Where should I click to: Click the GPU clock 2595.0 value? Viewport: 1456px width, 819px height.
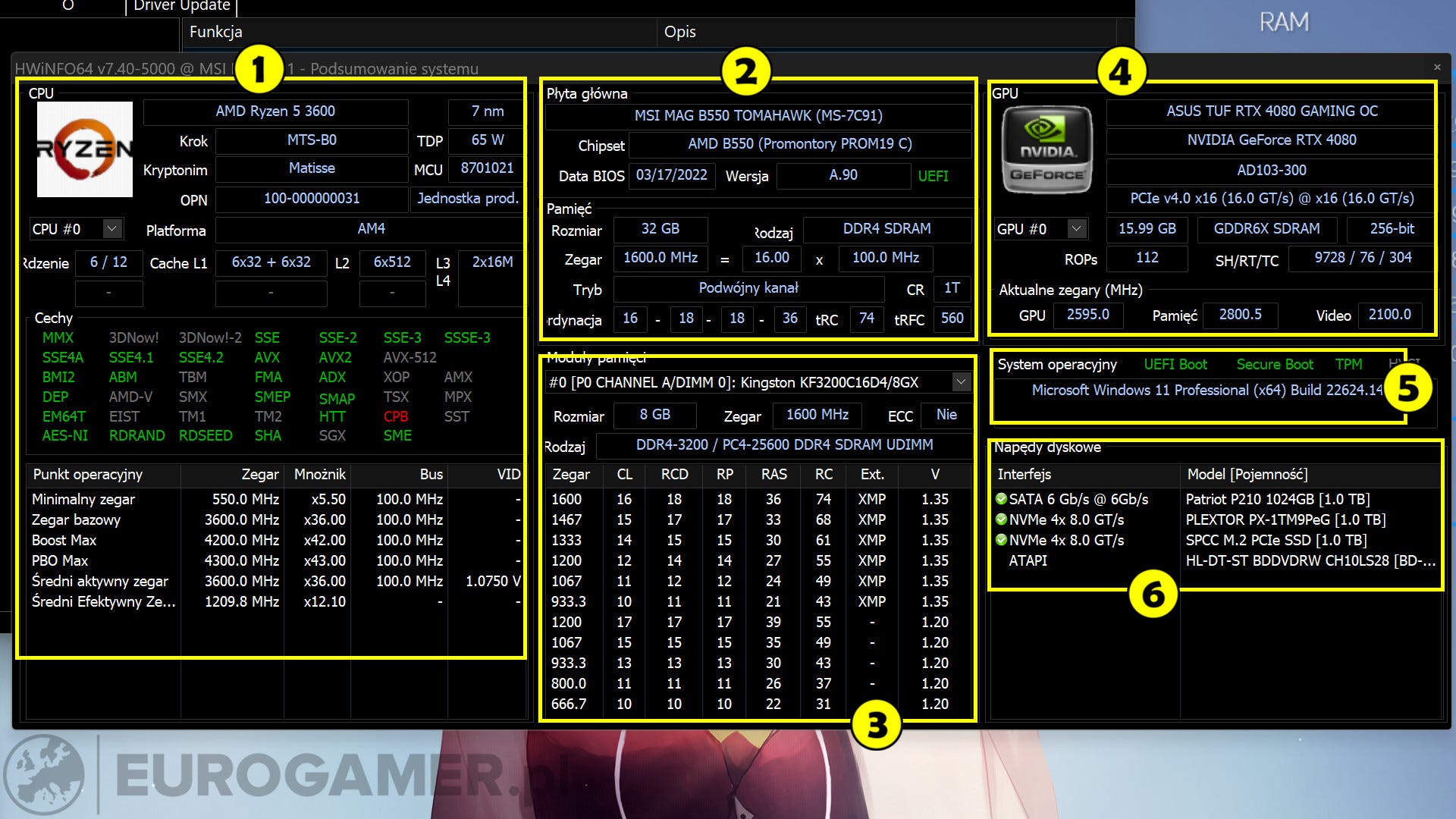(1087, 315)
